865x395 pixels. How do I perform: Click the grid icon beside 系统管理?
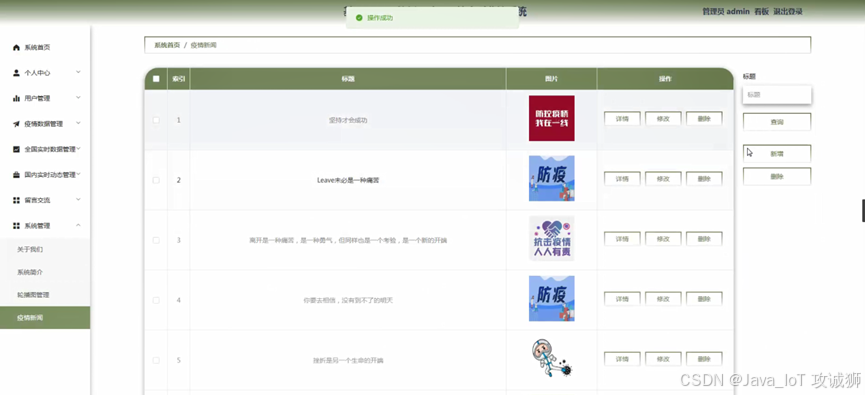coord(16,226)
